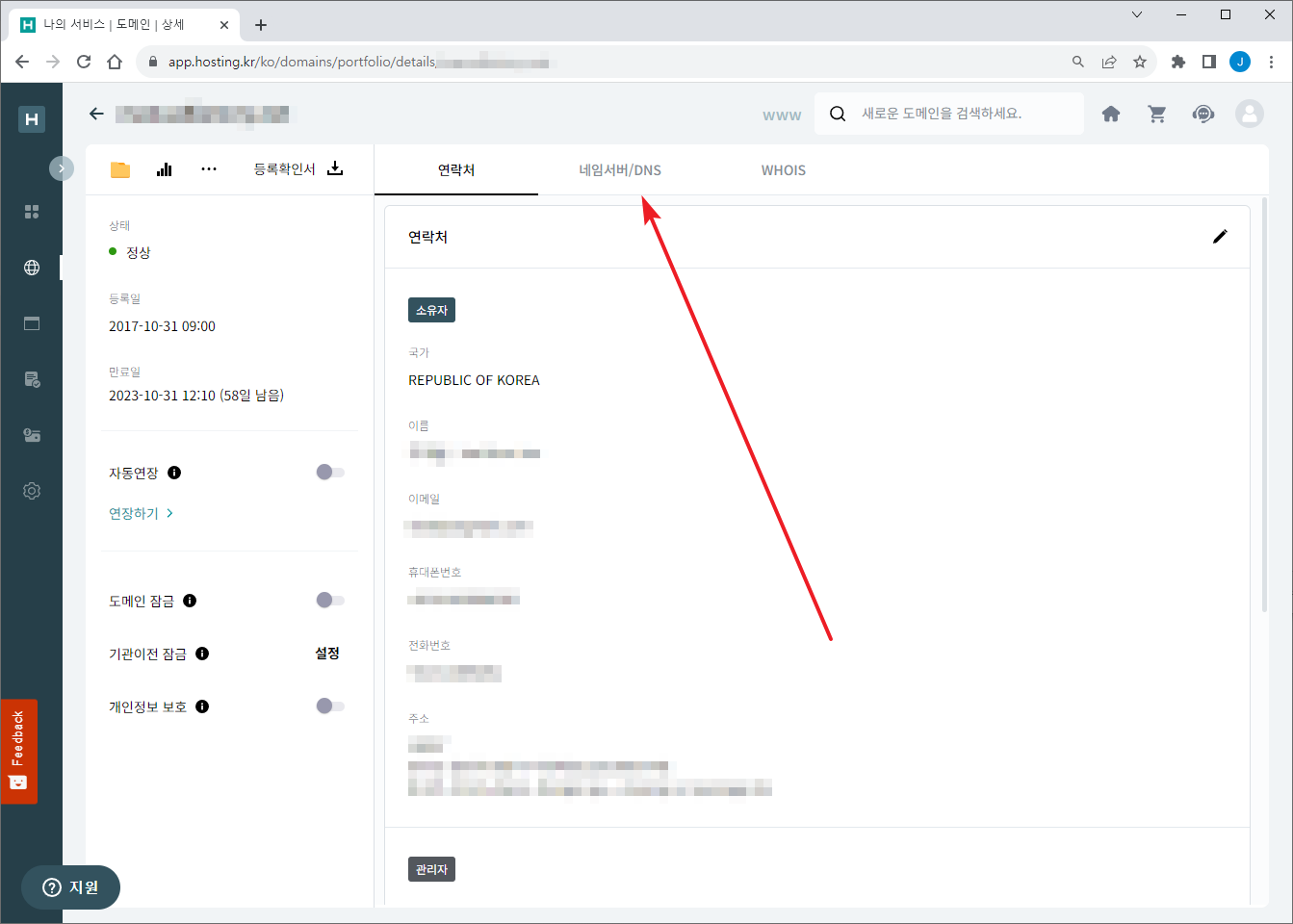Toggle the browser side panel icon
Viewport: 1293px width, 924px height.
point(1209,62)
